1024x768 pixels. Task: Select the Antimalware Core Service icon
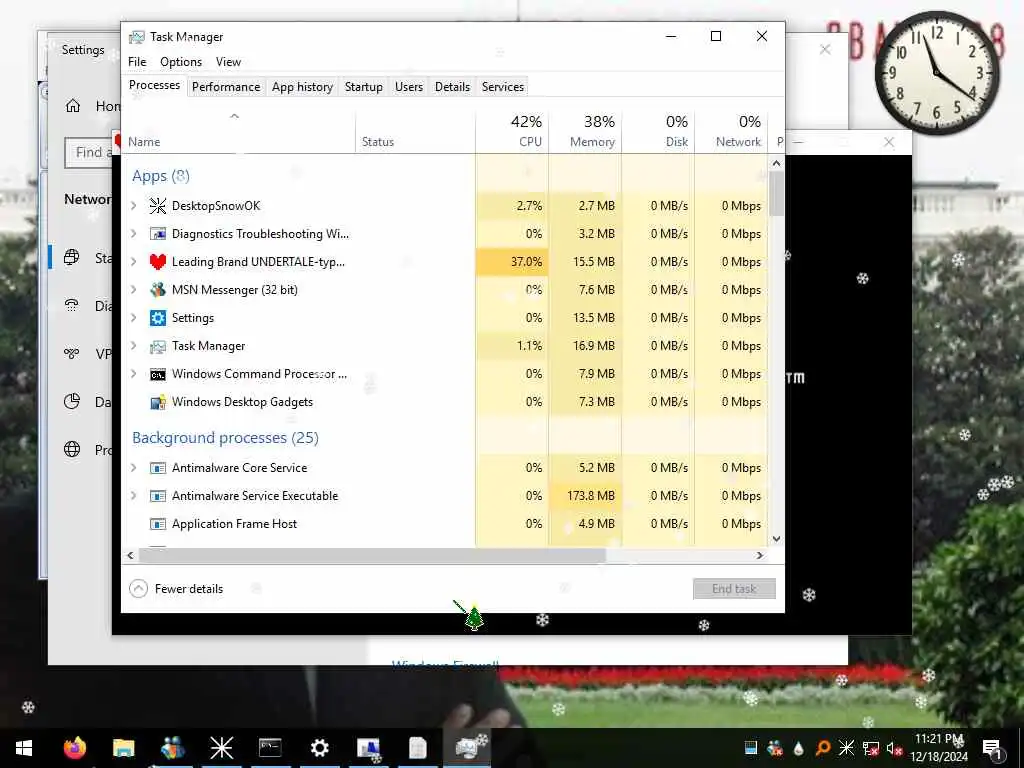click(157, 468)
